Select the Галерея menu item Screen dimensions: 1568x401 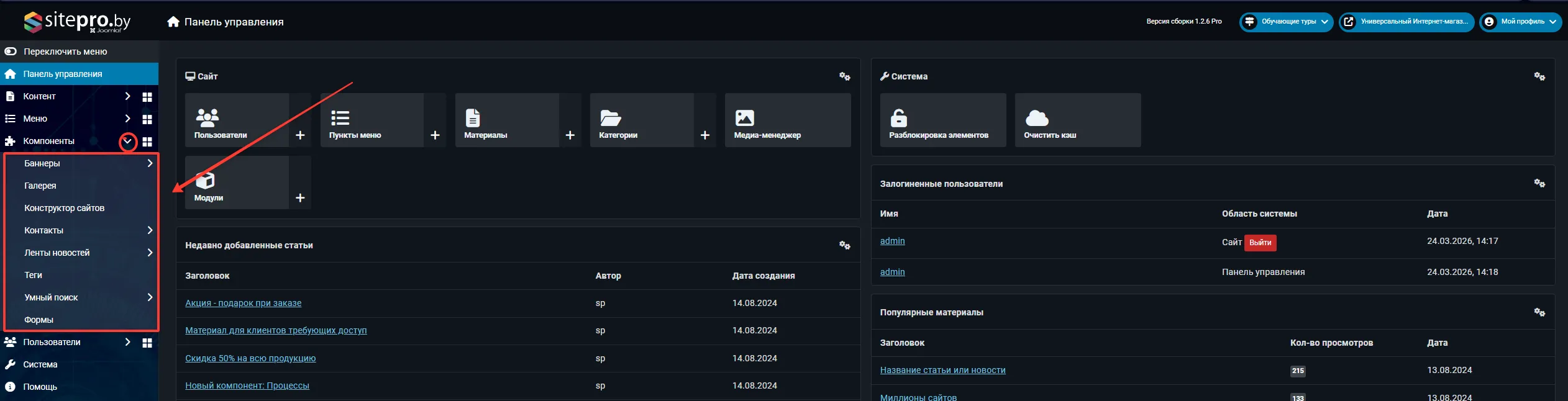[40, 186]
